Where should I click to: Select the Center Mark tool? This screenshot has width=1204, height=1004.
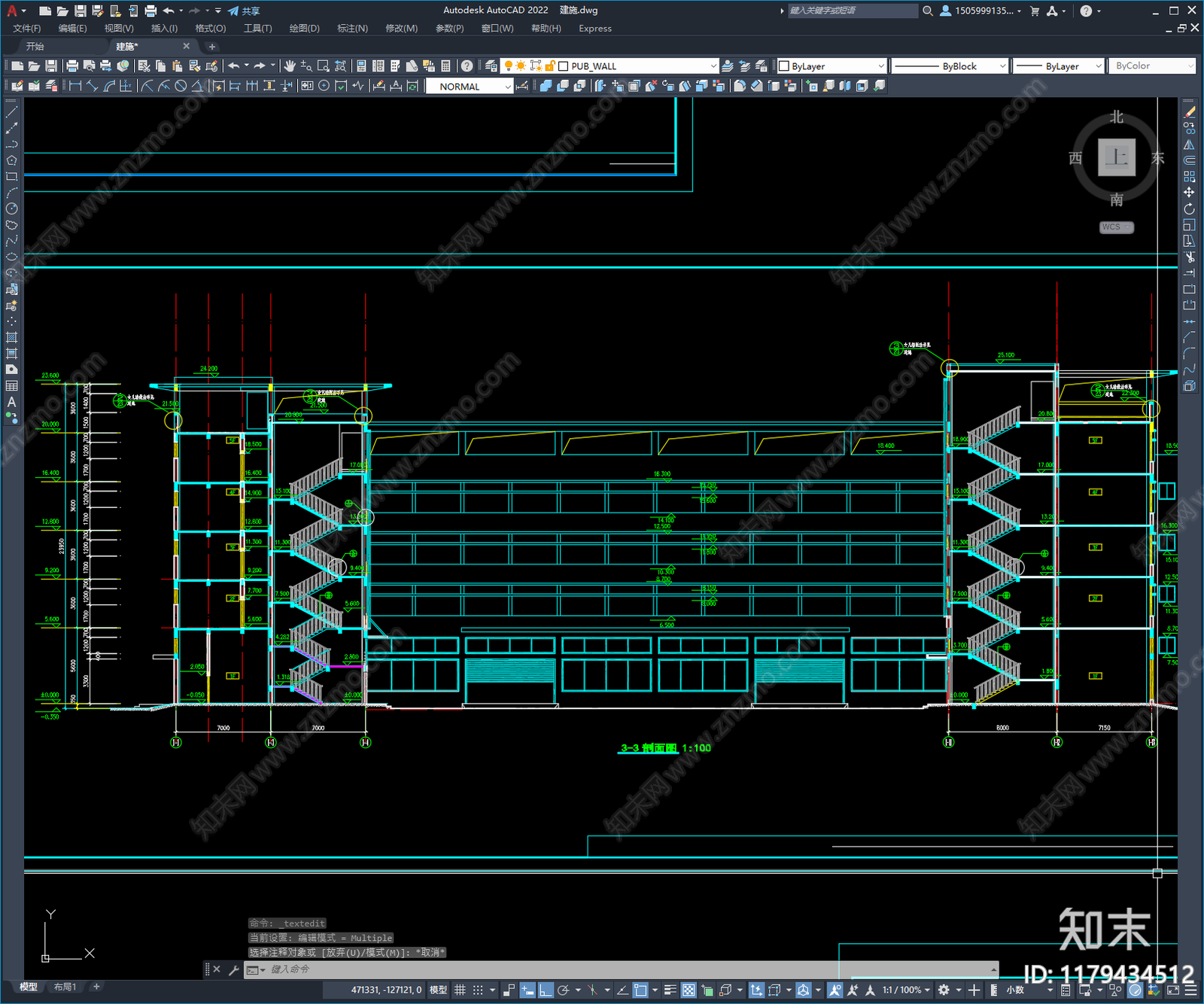[324, 86]
